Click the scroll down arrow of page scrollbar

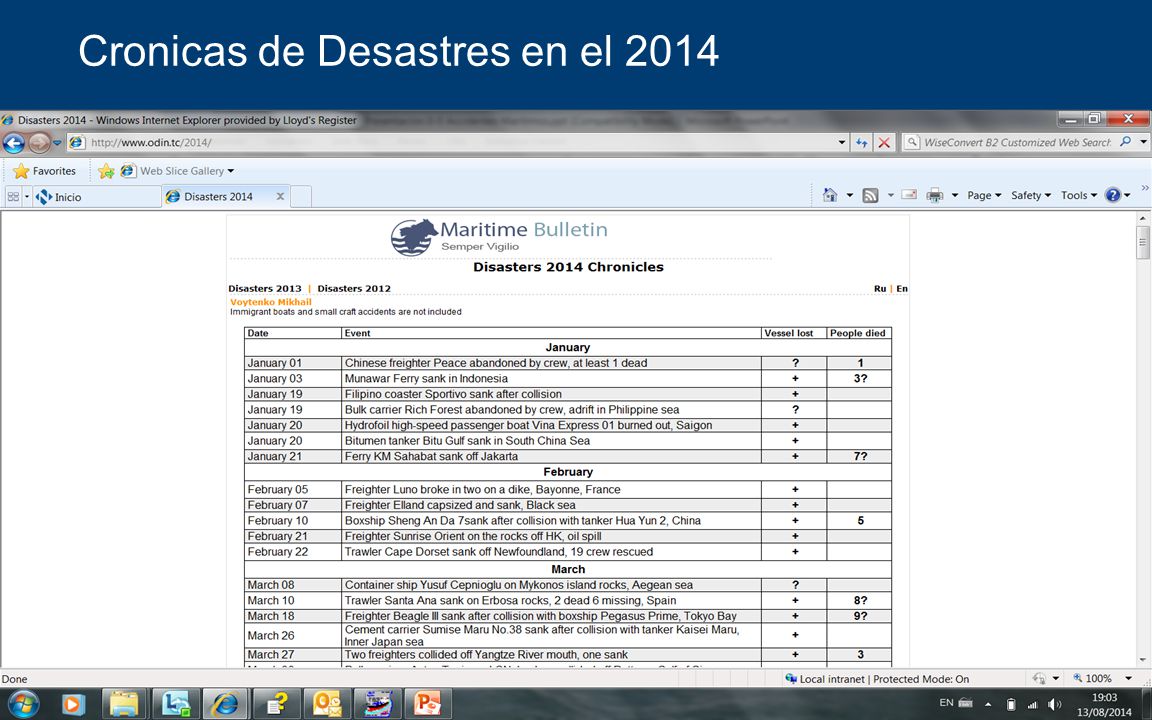pyautogui.click(x=1142, y=659)
